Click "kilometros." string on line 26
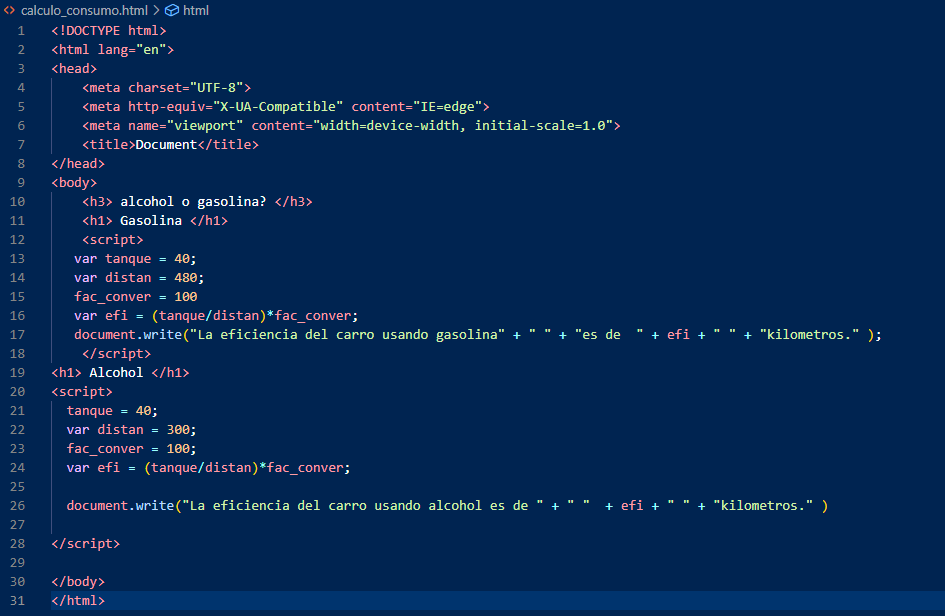The image size is (945, 616). pos(763,505)
